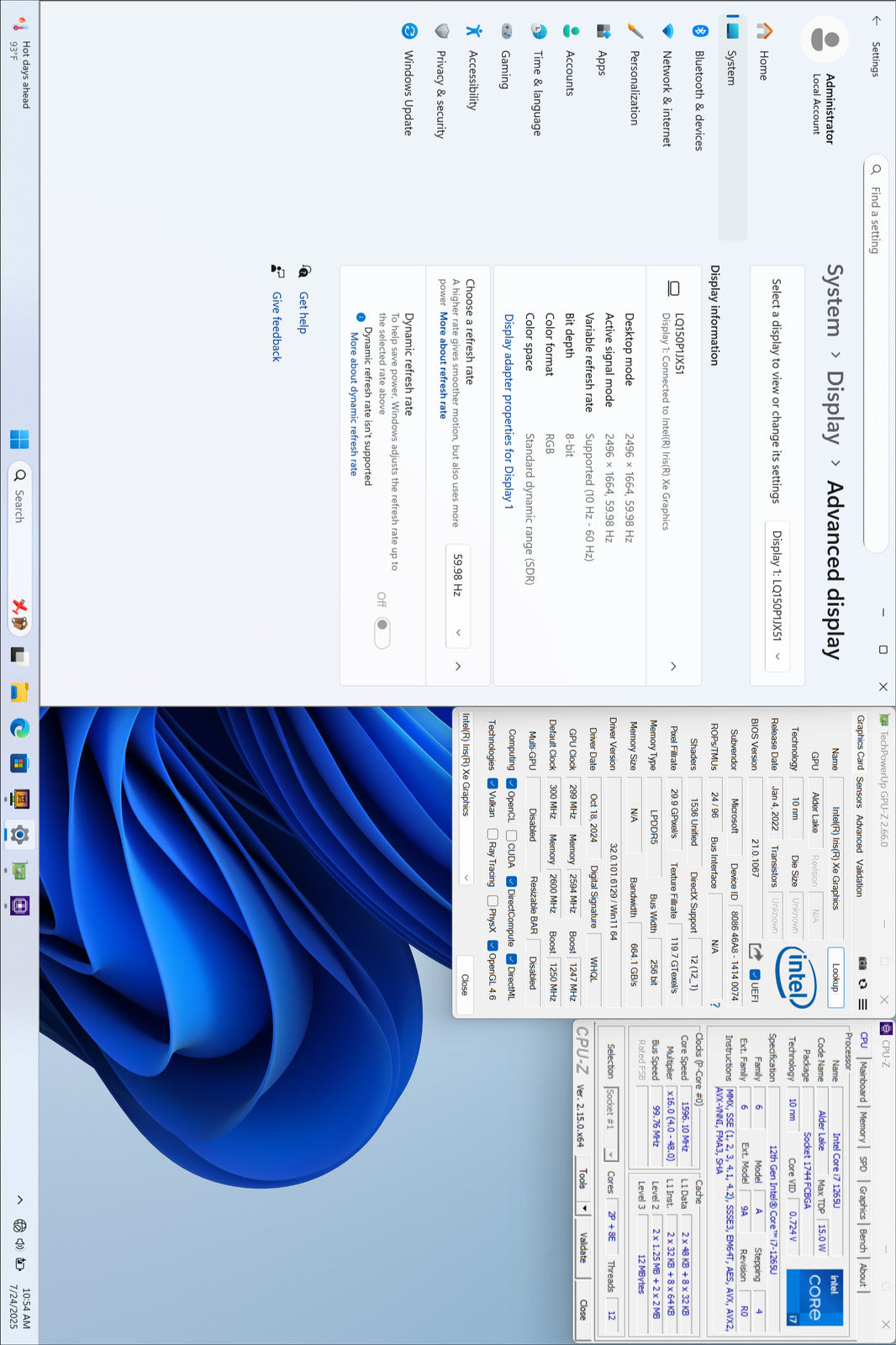Open the Bench tab in CPU-Z
The width and height of the screenshot is (896, 1345).
coord(862,1242)
